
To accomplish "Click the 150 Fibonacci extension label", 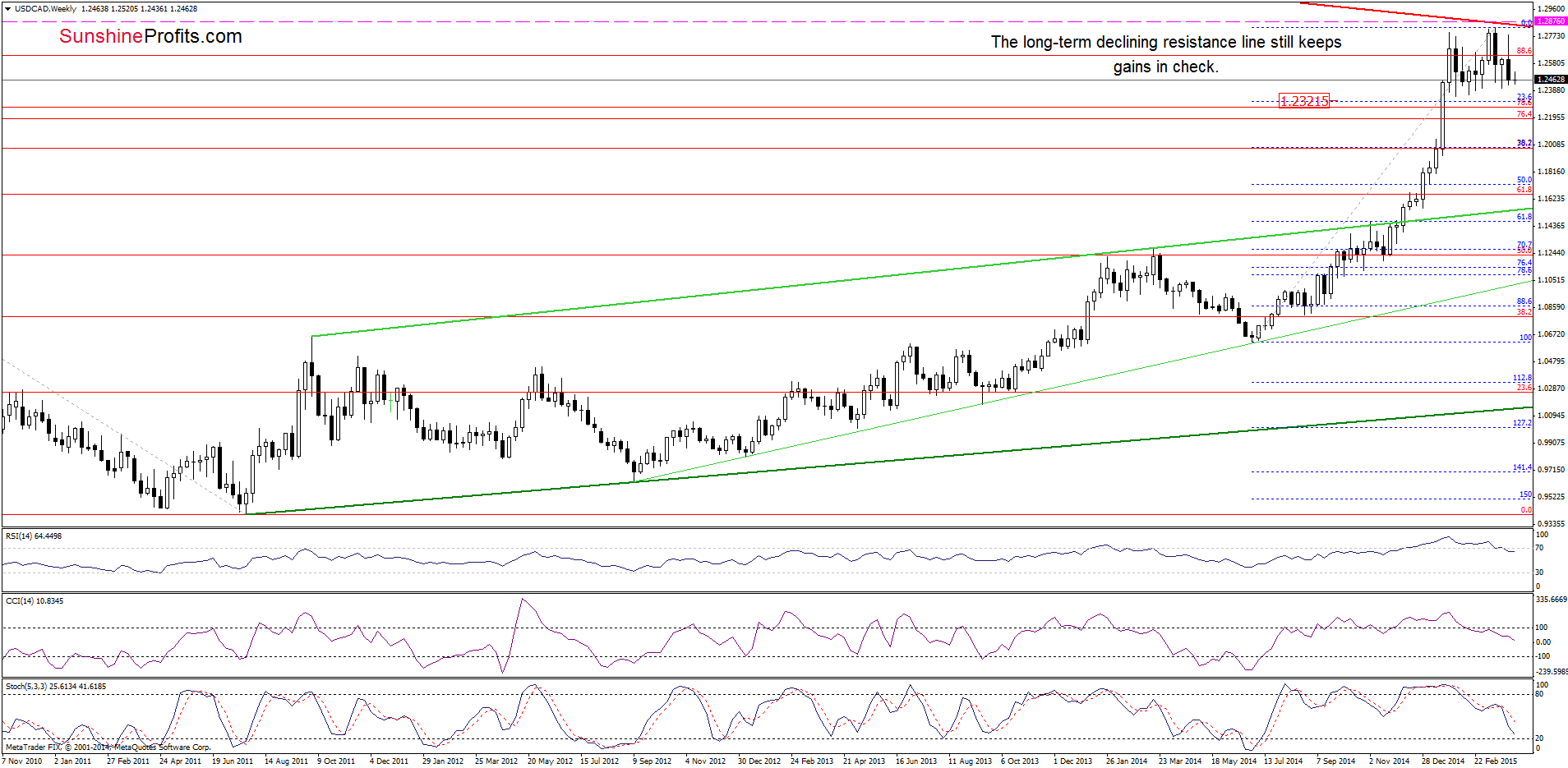I will pos(1525,494).
